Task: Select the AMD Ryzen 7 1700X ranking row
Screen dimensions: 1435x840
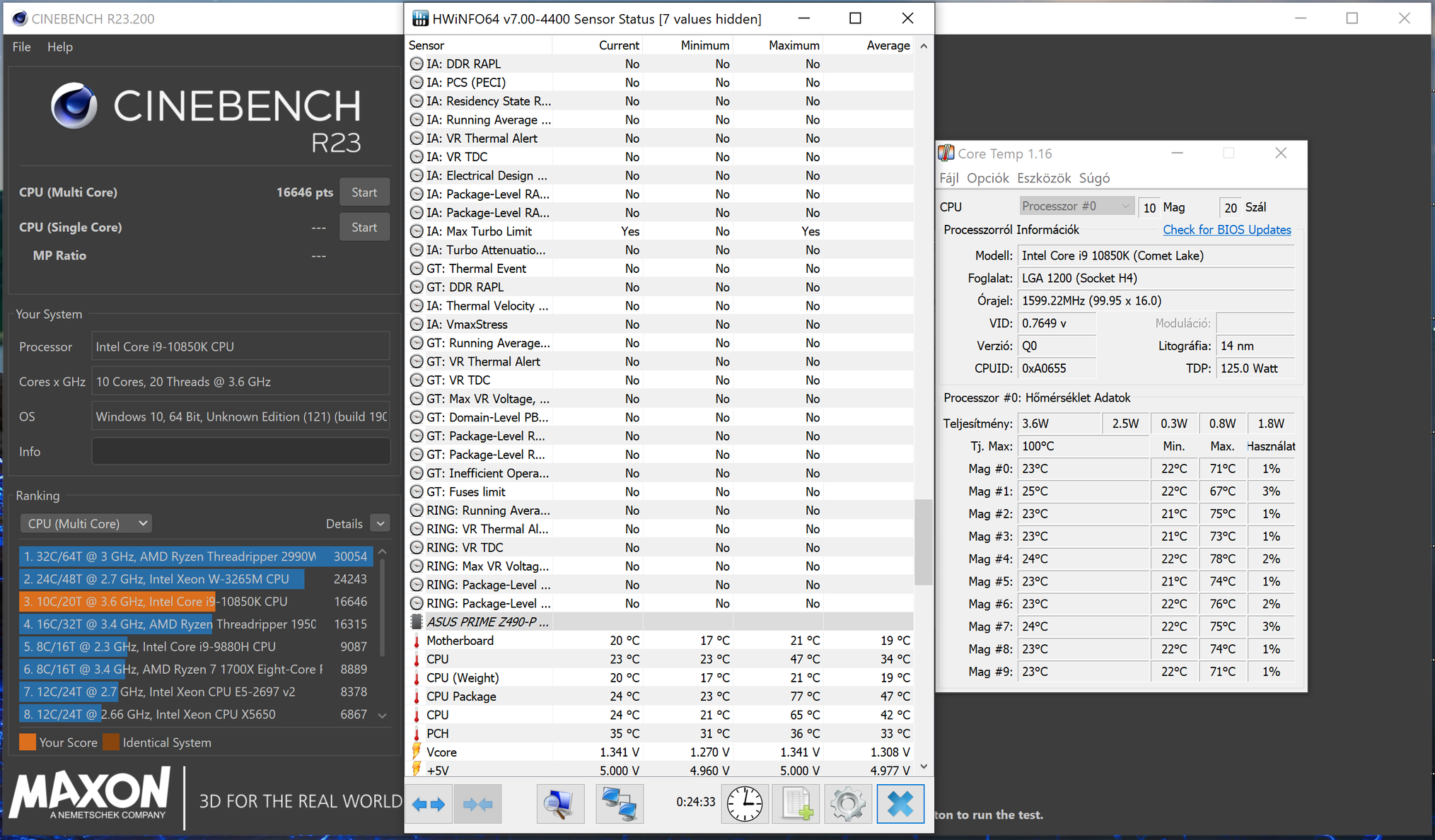Action: pos(196,670)
